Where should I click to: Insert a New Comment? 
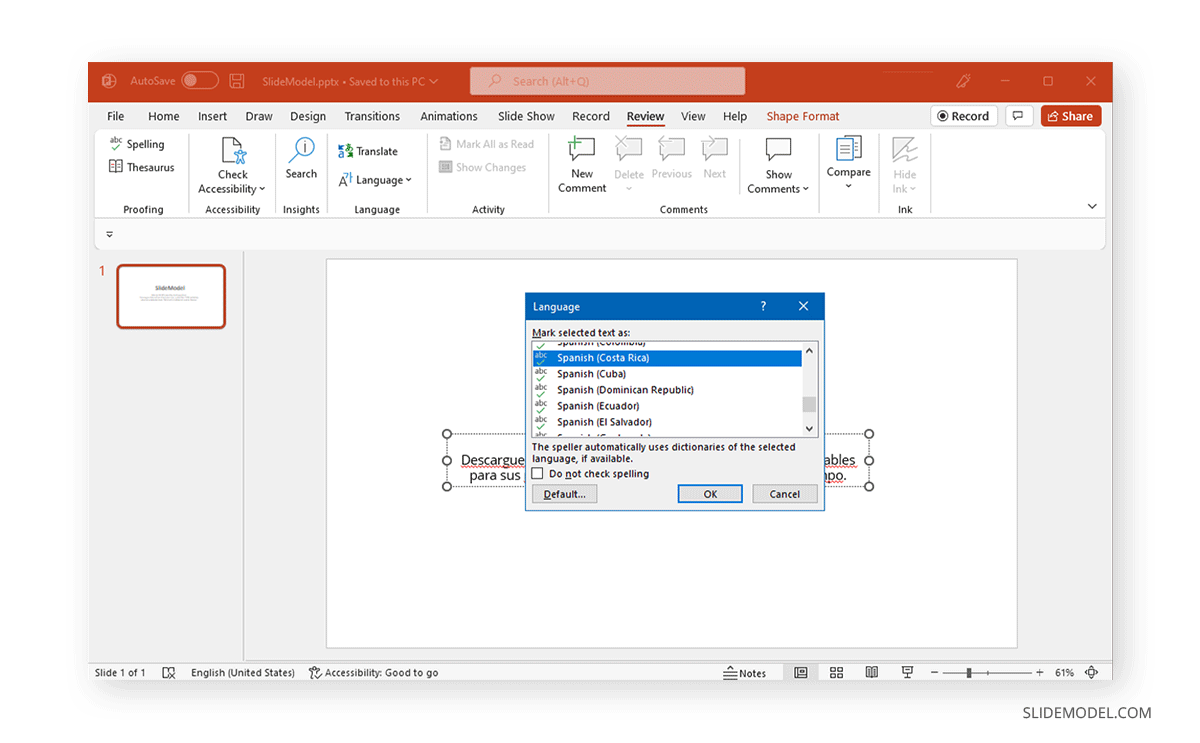pos(581,160)
